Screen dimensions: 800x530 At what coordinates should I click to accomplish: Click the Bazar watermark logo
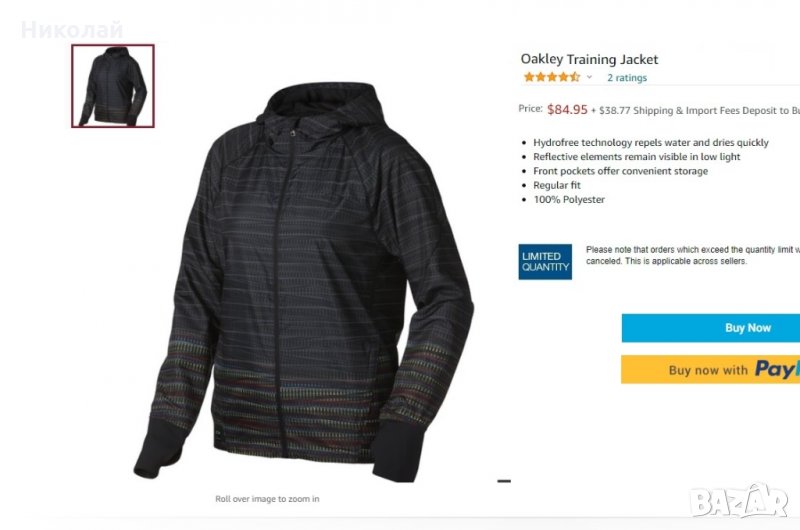point(739,500)
